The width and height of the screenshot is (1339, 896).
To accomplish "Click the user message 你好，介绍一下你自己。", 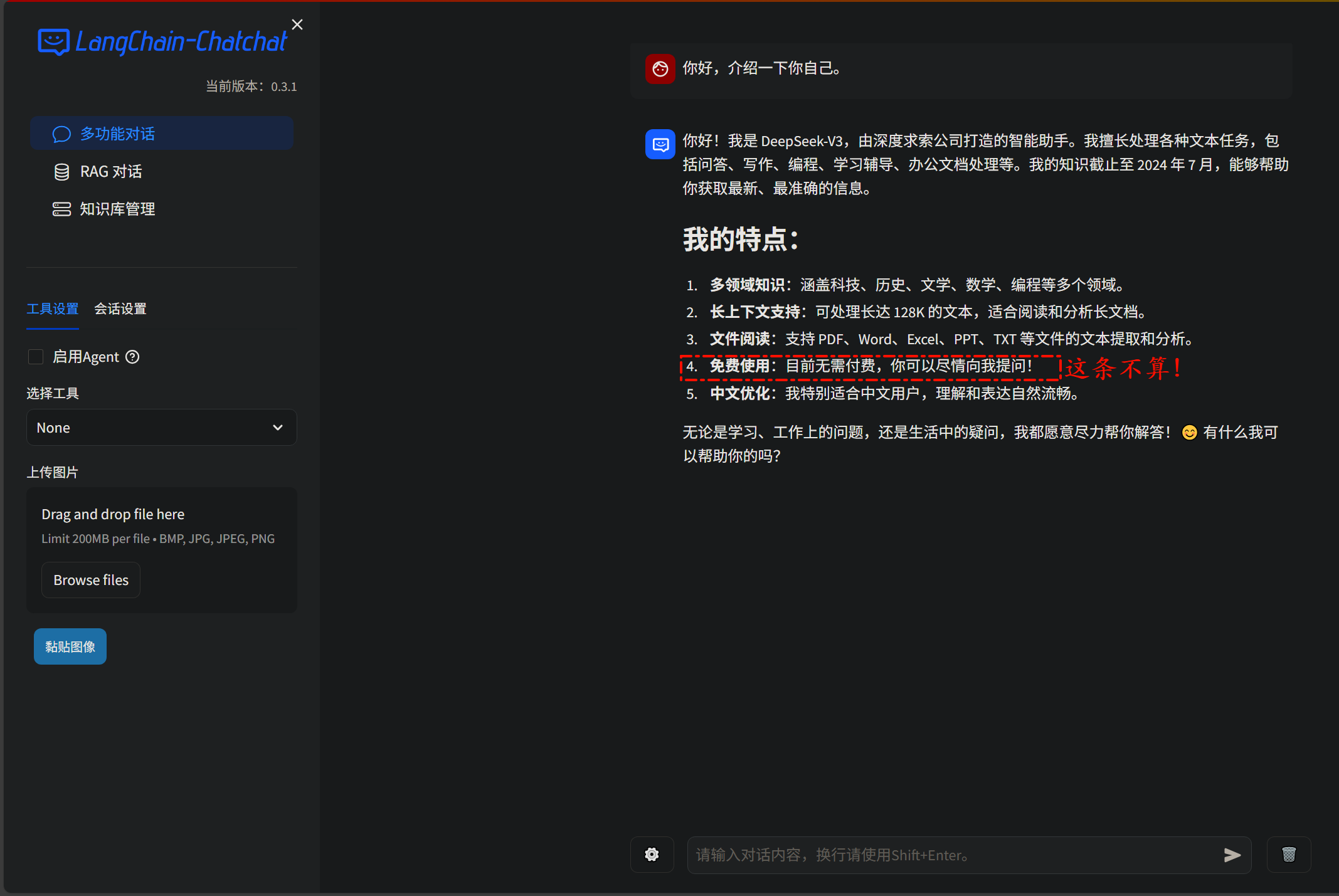I will [762, 68].
